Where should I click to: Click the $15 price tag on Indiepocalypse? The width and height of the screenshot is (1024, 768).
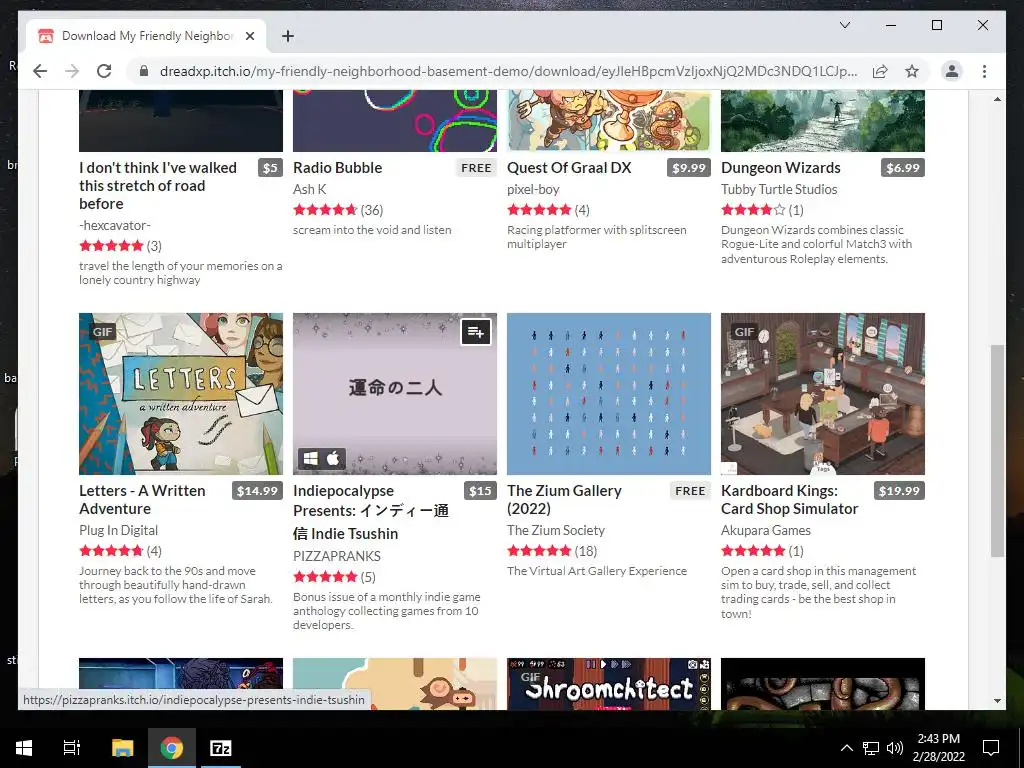[x=481, y=491]
